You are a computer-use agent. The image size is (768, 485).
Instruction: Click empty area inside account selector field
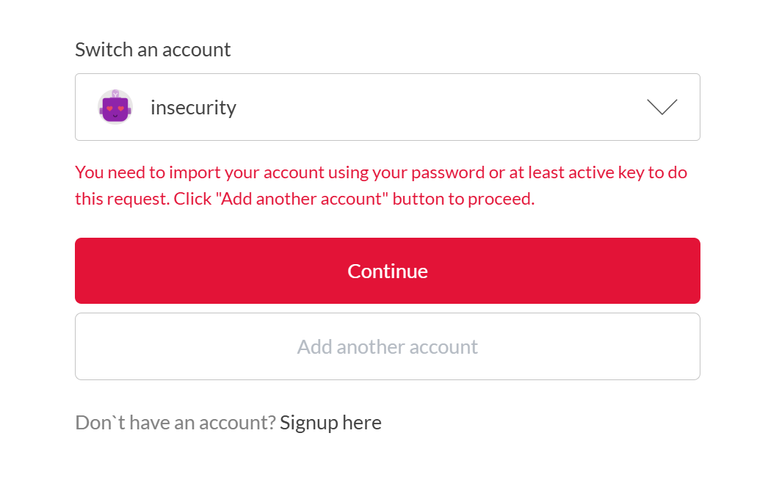[441, 107]
